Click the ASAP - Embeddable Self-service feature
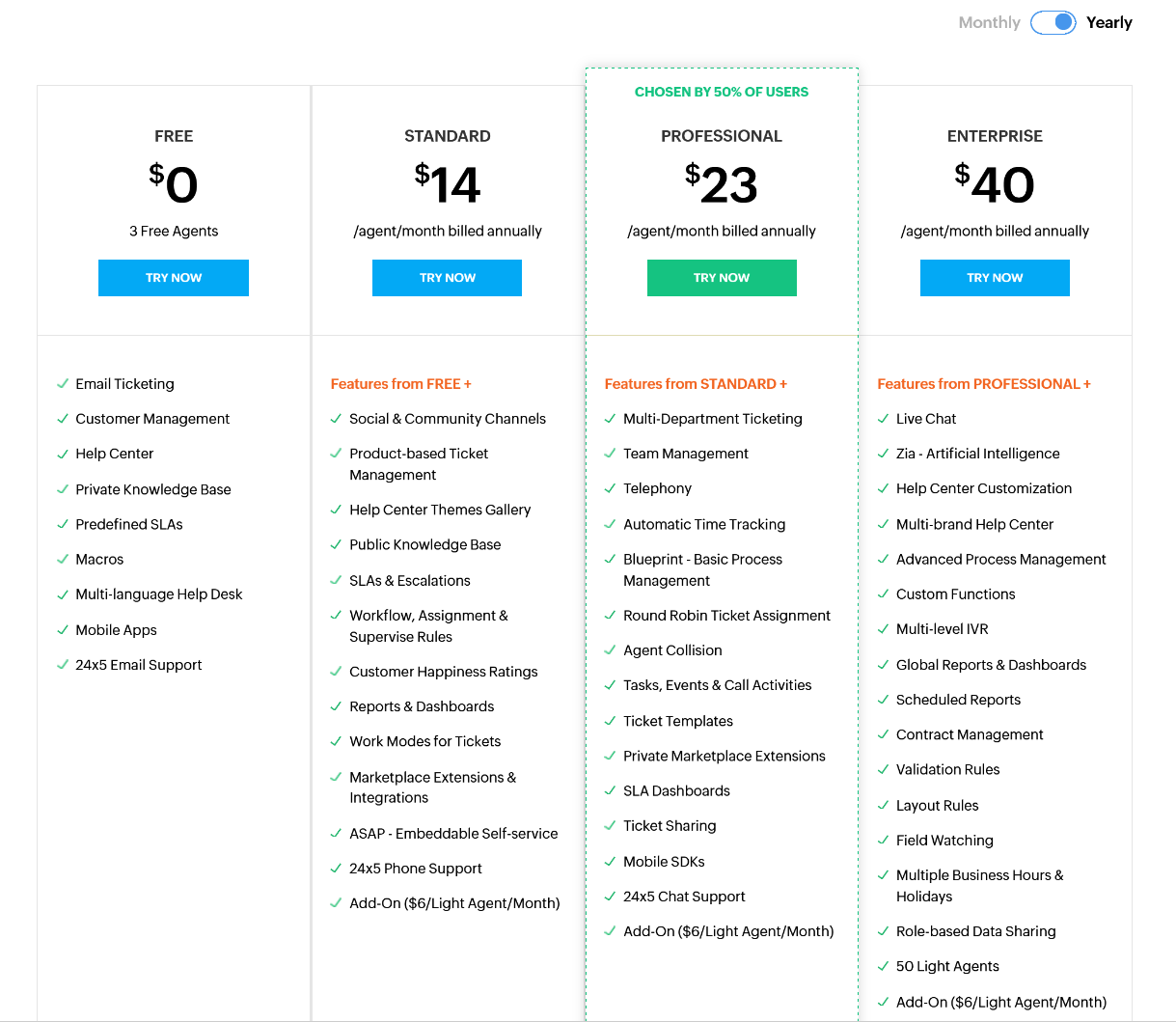This screenshot has height=1022, width=1176. (453, 834)
